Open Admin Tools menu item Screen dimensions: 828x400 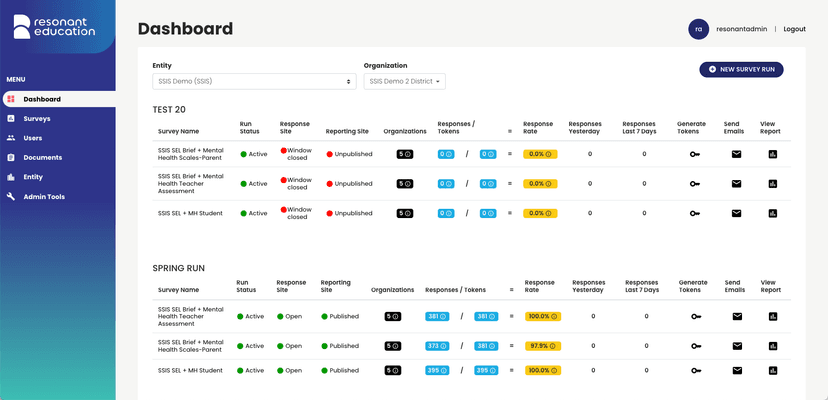pos(44,197)
